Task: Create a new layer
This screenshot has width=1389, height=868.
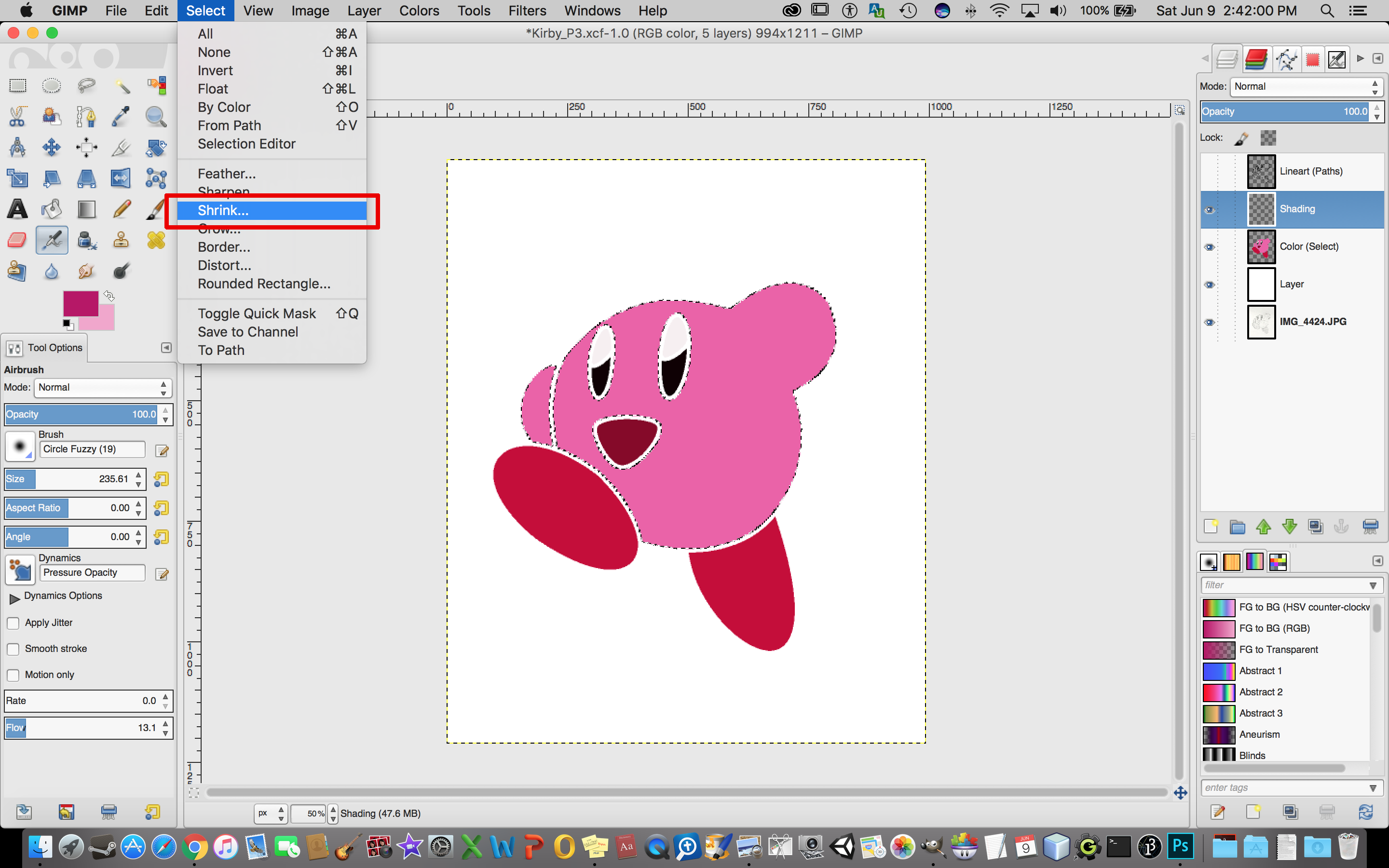Action: coord(1211,527)
